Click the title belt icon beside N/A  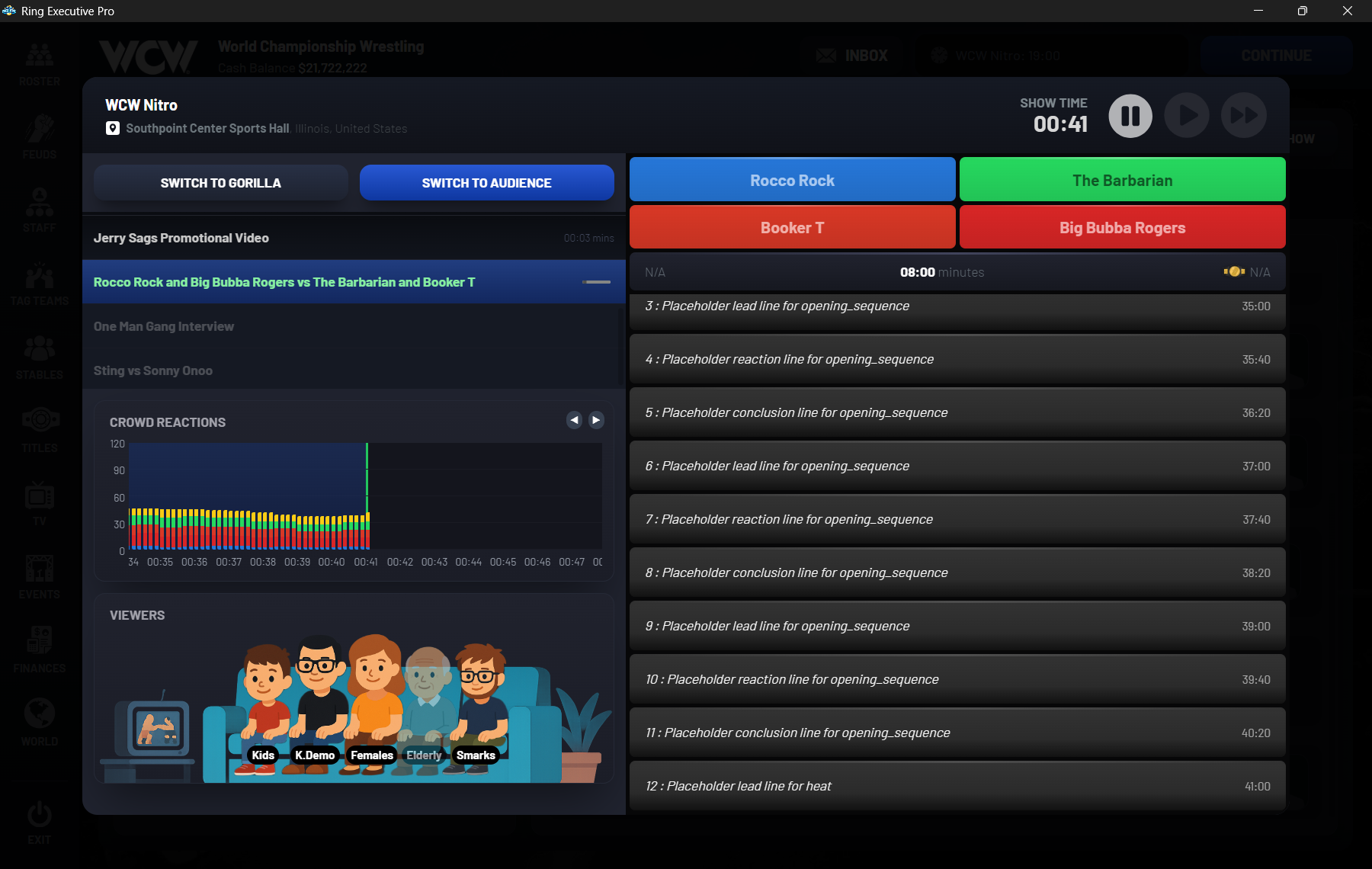click(x=1234, y=271)
